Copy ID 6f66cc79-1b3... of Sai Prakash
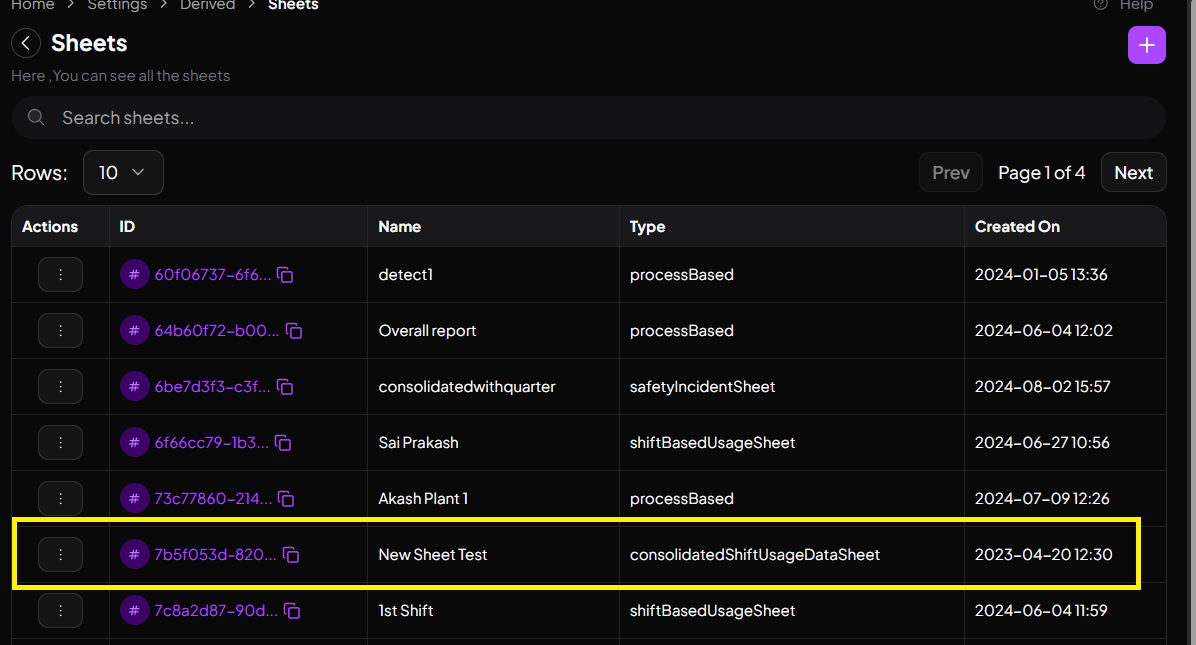Screen dimensions: 1196x645 coord(283,443)
